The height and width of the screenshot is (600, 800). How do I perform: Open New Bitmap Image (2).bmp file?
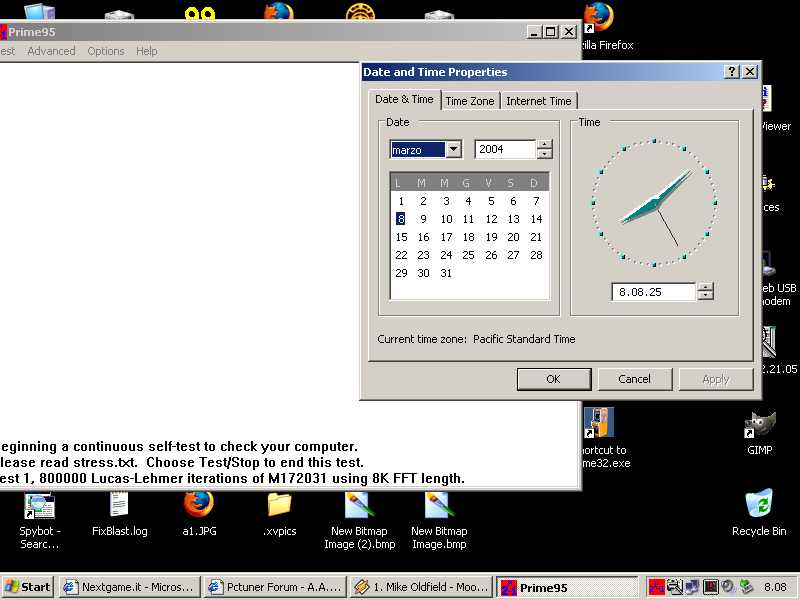coord(359,506)
